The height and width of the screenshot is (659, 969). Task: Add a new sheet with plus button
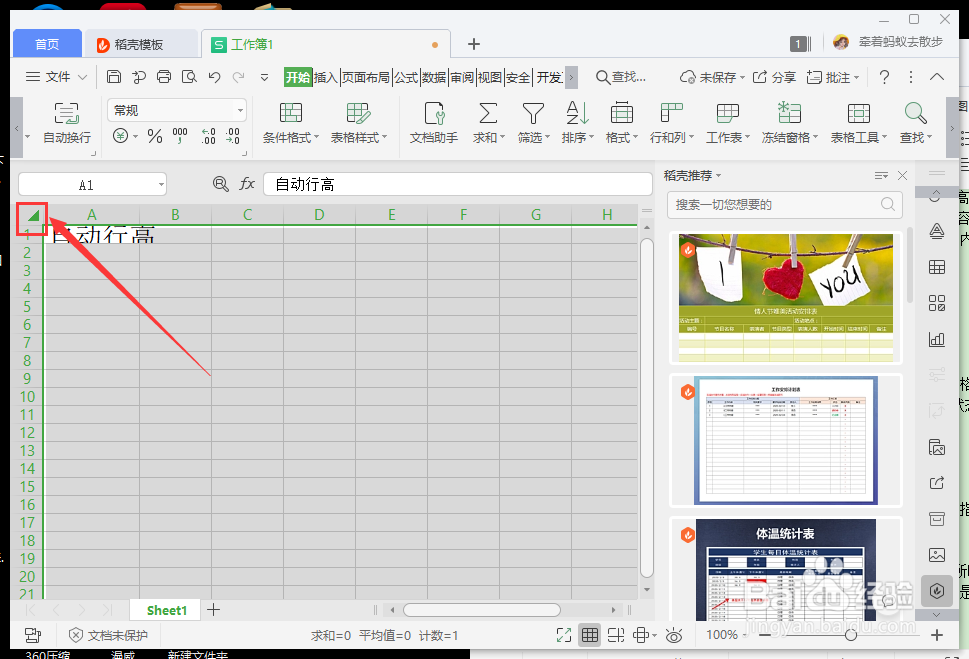tap(213, 610)
